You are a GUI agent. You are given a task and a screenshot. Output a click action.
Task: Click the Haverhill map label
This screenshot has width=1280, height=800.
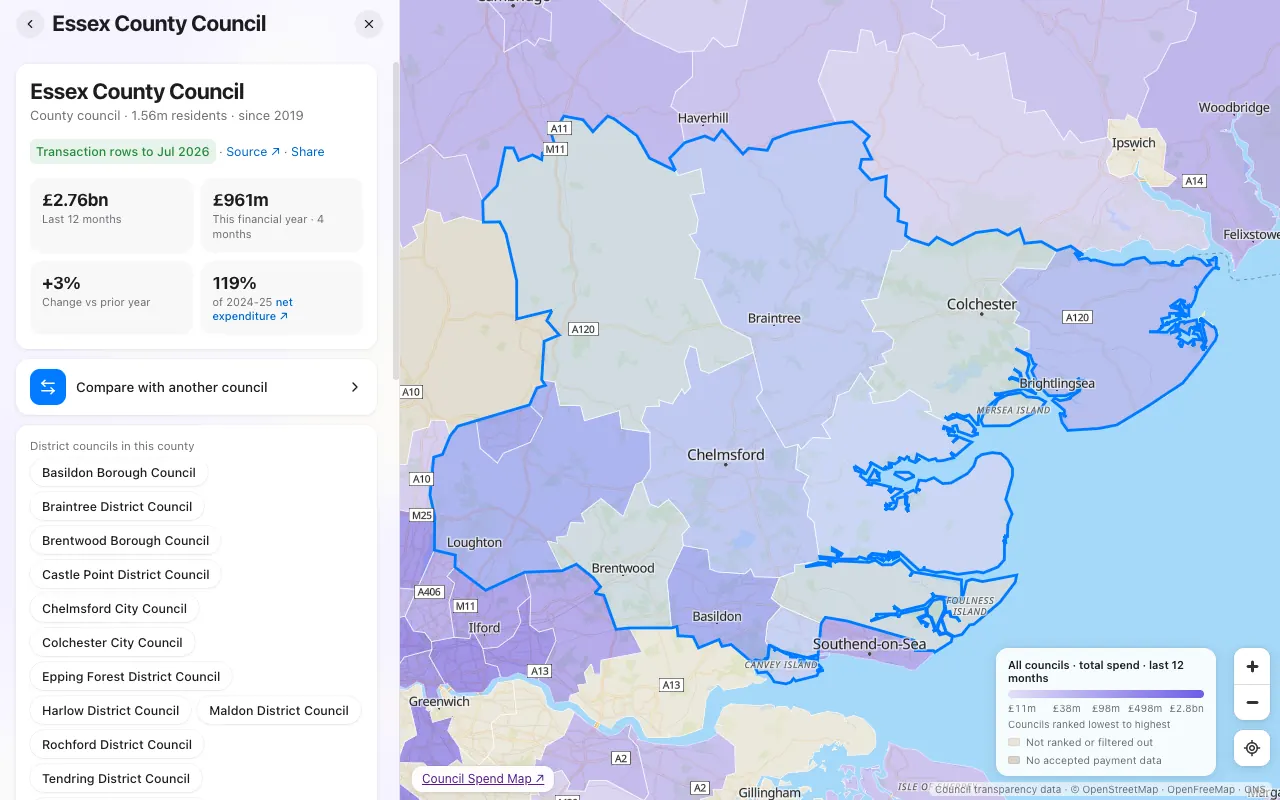point(703,118)
